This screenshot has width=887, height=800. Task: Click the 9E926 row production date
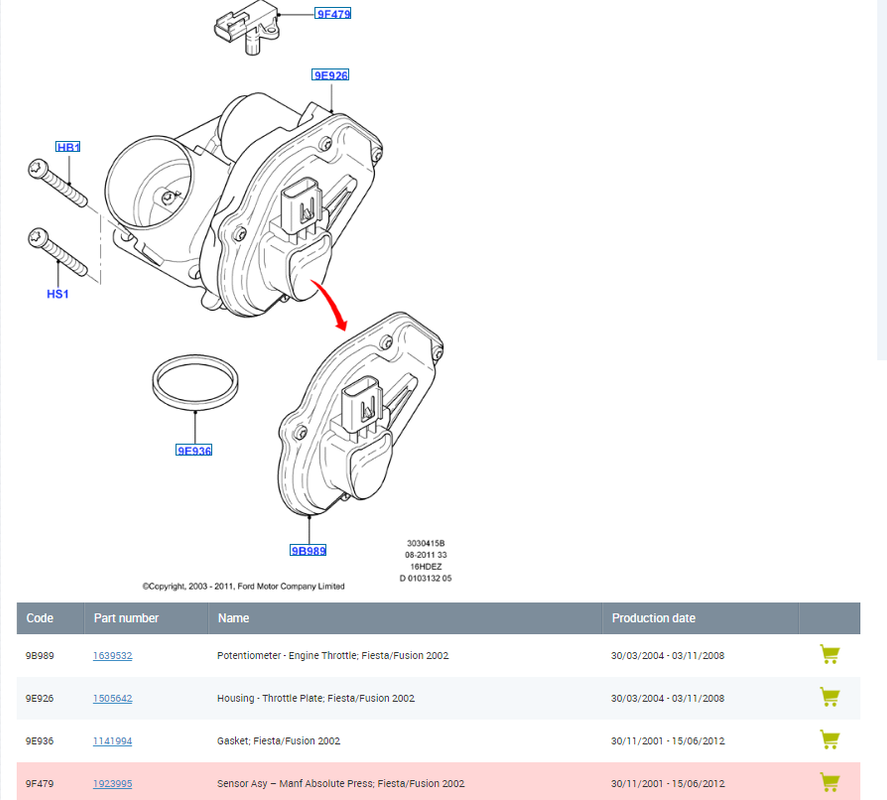(668, 698)
